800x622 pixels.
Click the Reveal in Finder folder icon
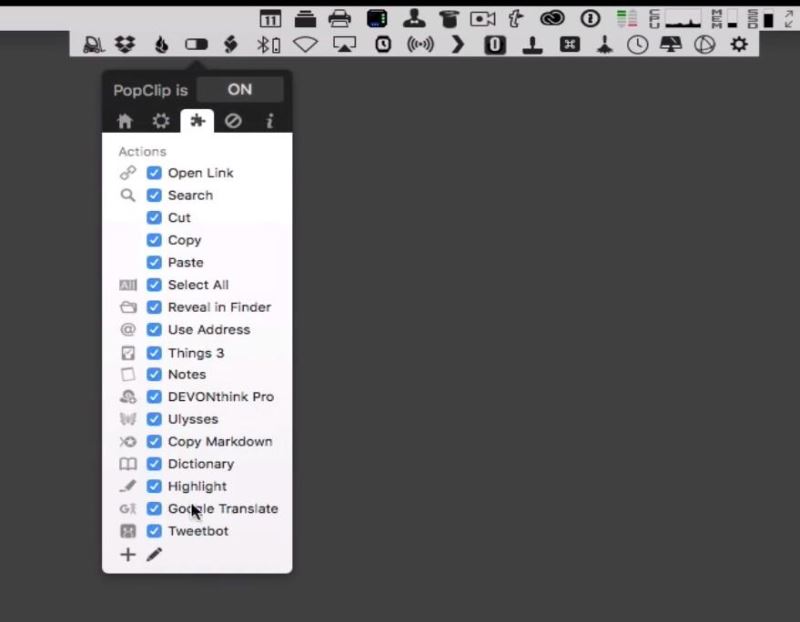(x=128, y=307)
